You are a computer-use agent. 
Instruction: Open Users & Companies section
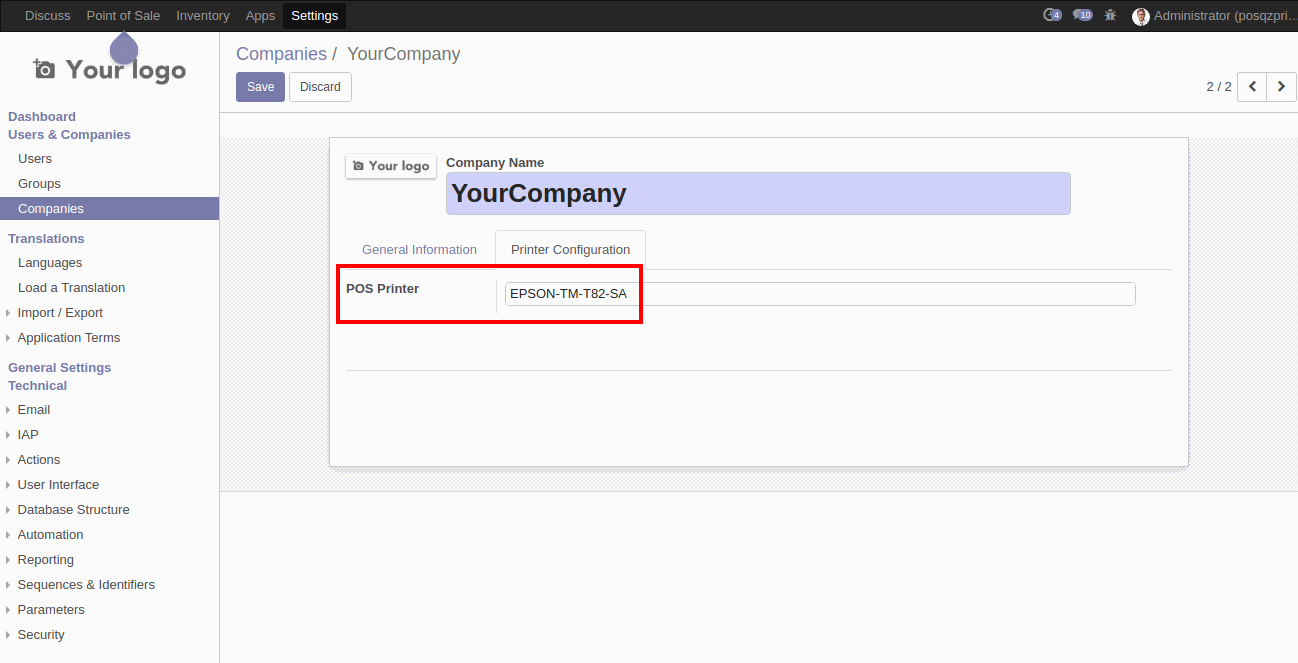point(69,135)
